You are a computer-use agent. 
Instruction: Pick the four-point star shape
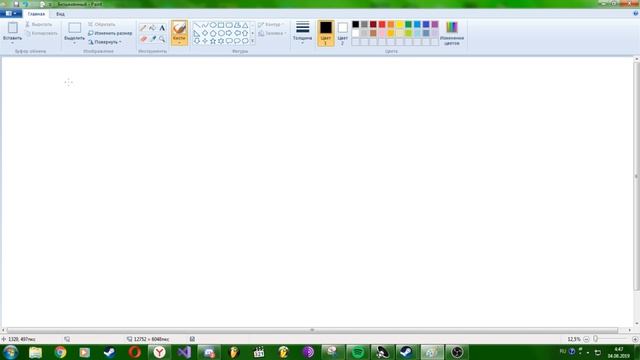205,41
